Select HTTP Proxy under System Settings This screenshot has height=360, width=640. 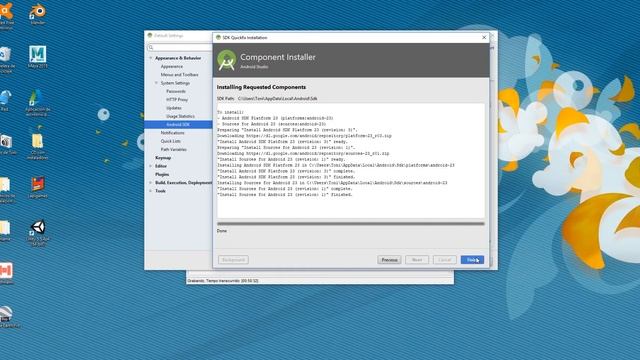coord(177,100)
